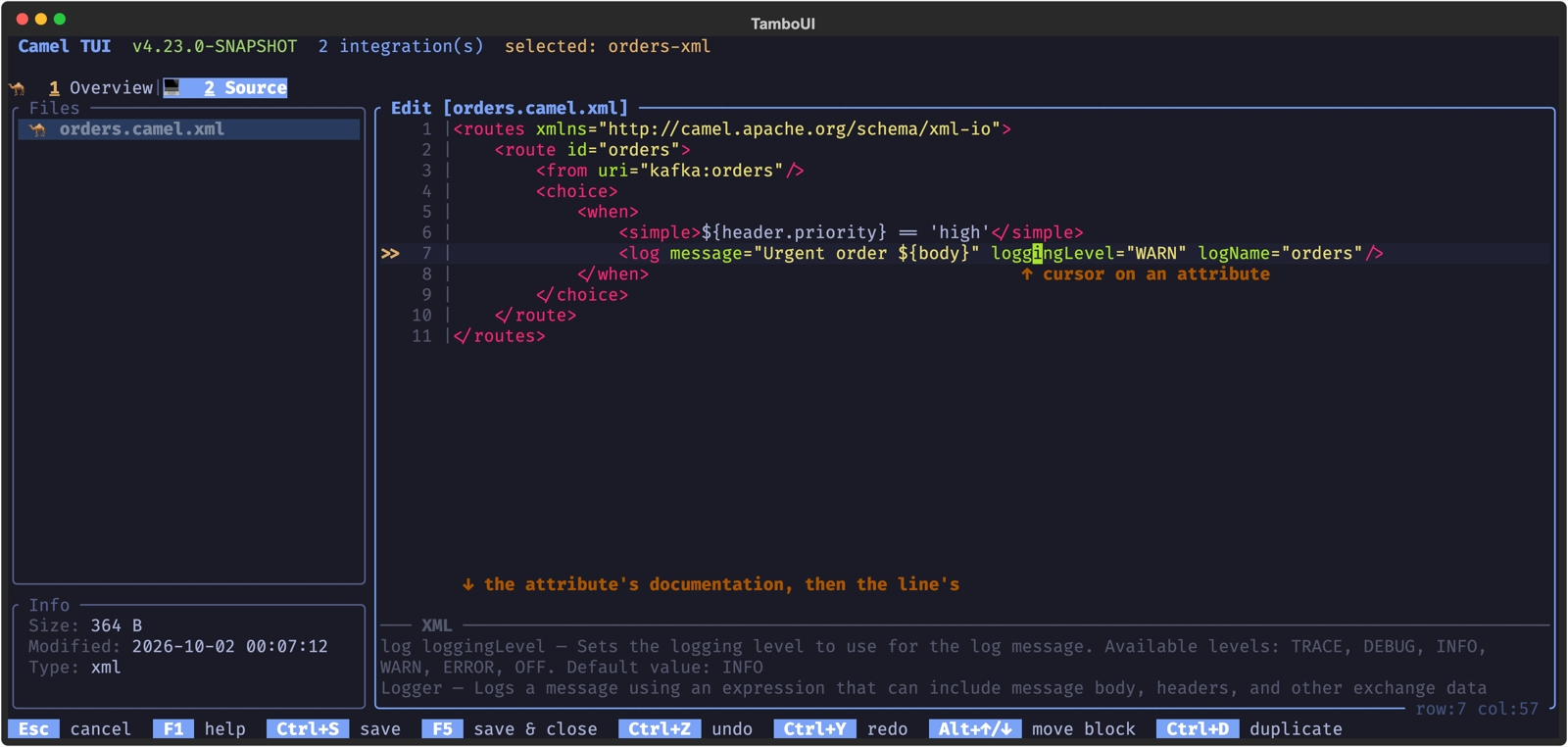Click the Ctrl+Y redo shortcut
1568x747 pixels.
(841, 729)
